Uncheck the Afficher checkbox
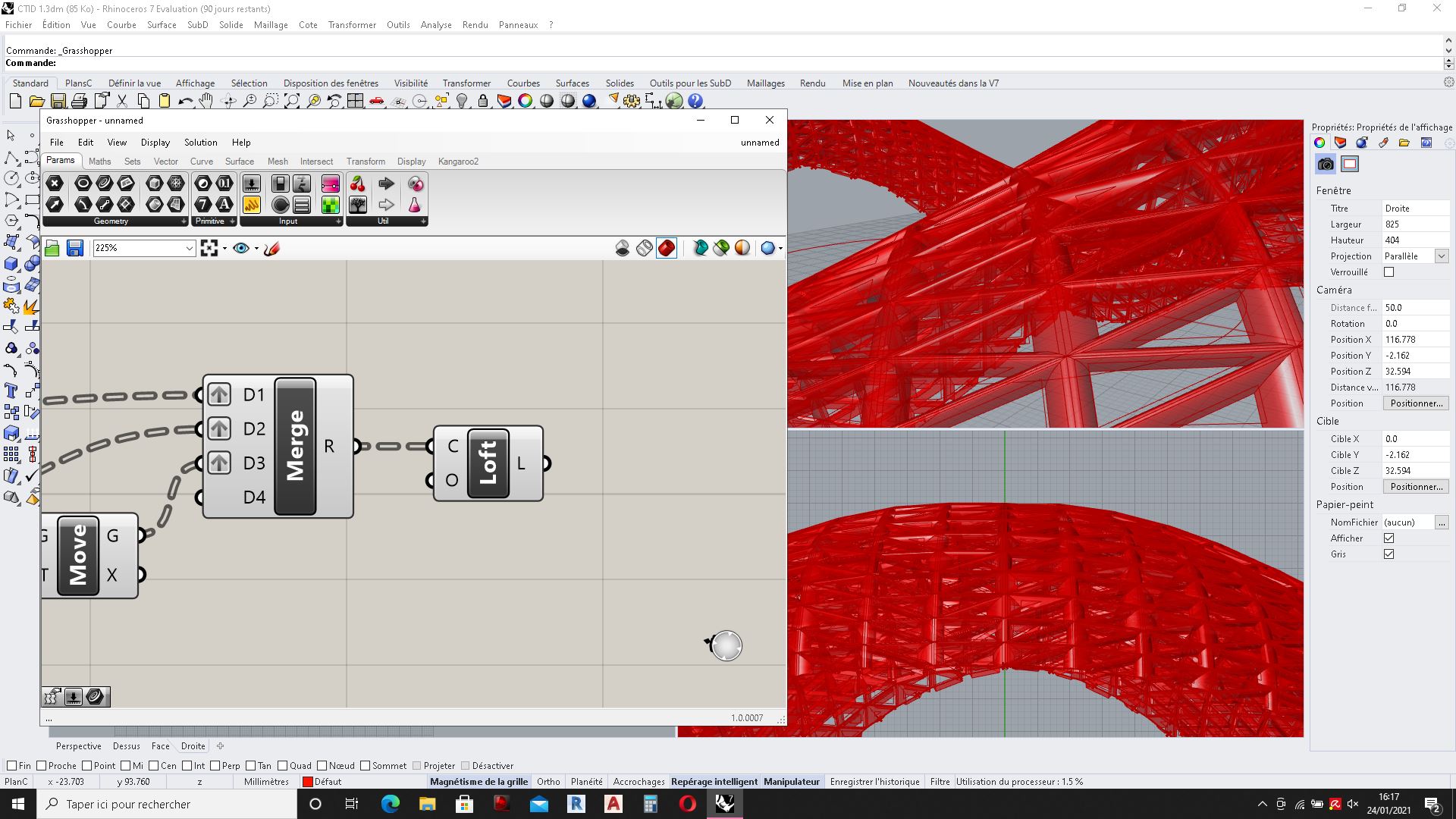 tap(1389, 538)
